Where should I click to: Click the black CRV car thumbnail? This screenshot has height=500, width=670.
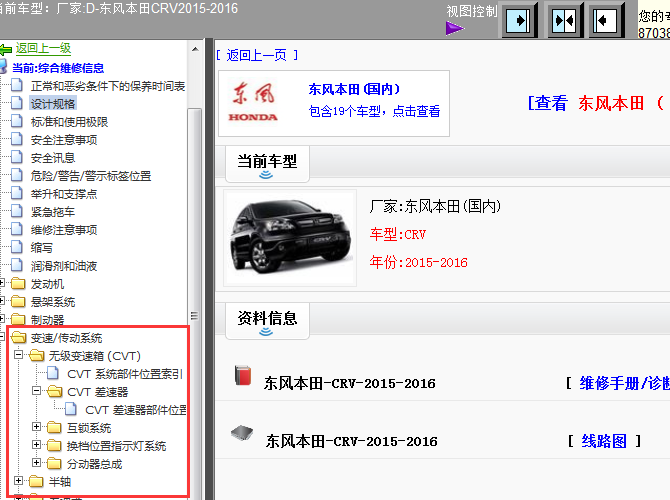coord(290,238)
